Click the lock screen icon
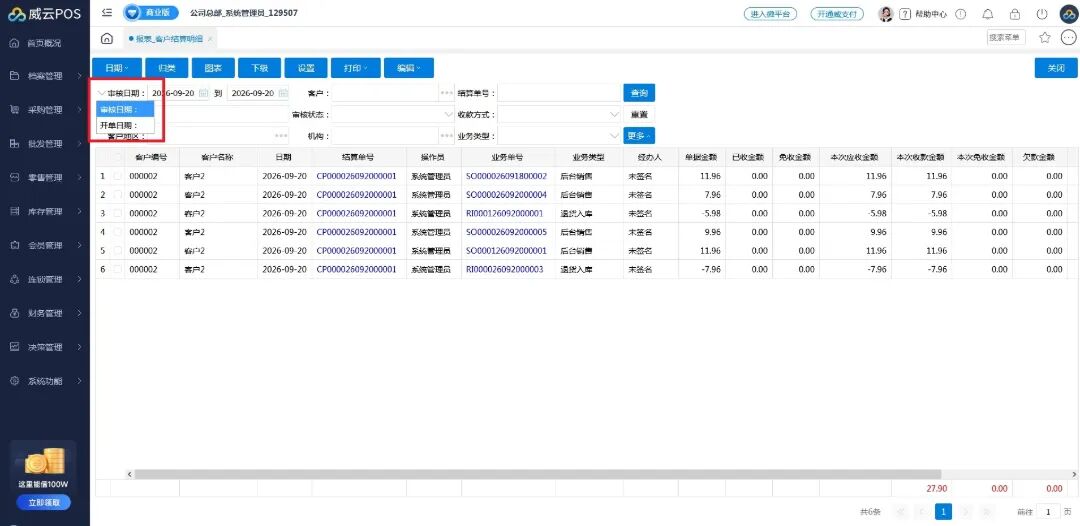 1015,14
